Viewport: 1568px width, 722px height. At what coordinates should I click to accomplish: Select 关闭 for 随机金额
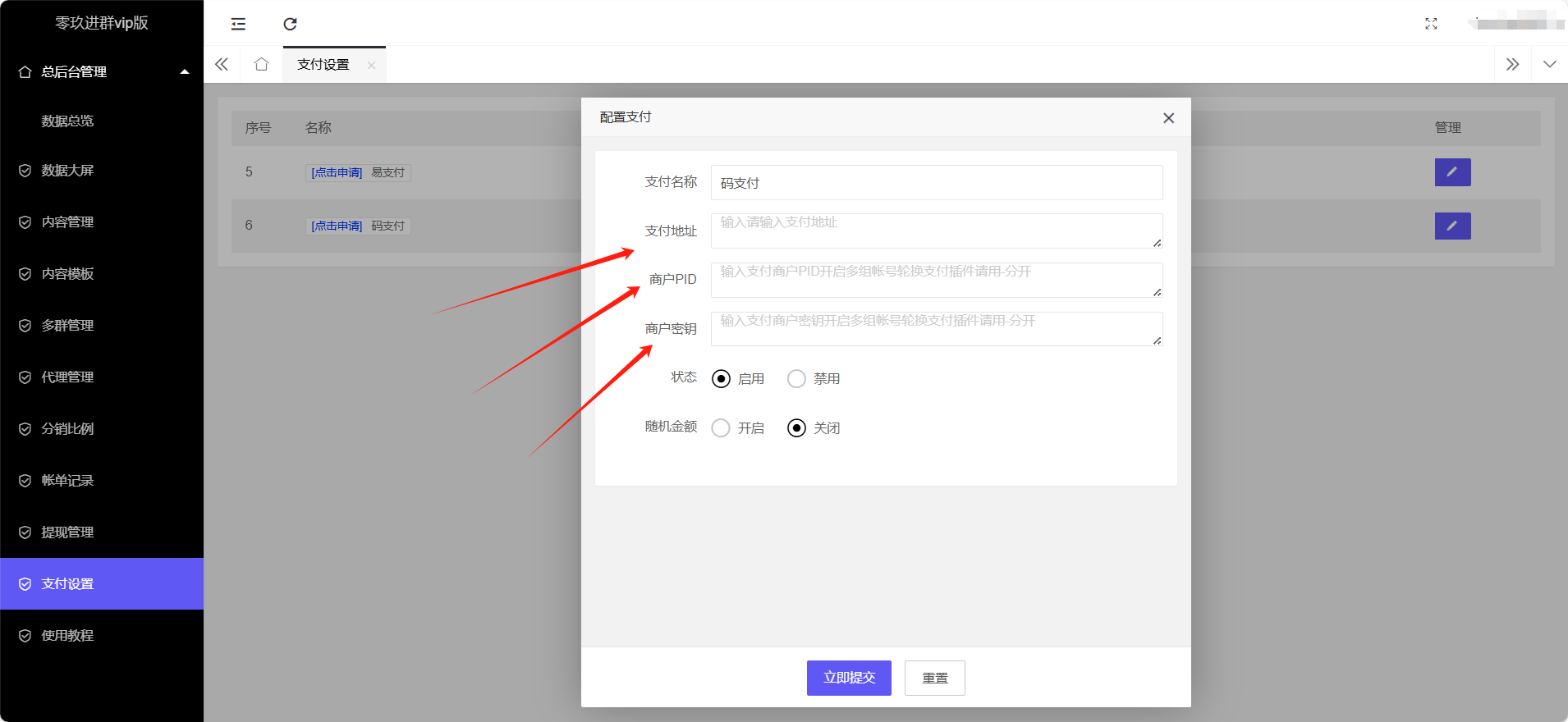click(796, 427)
